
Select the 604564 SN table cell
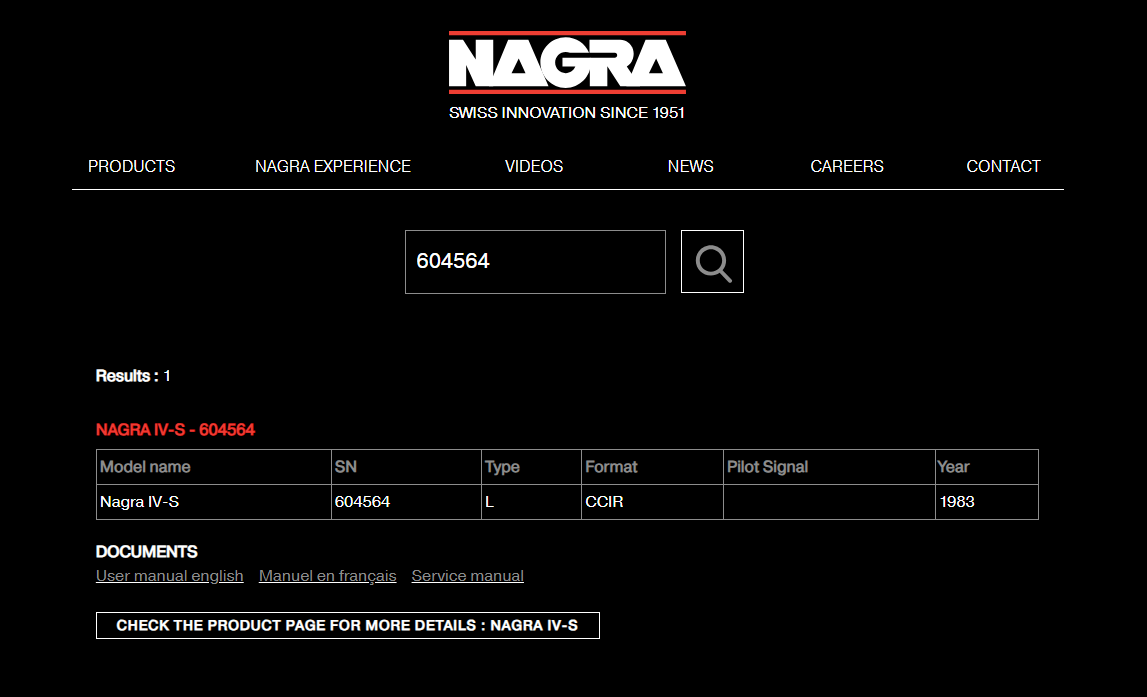(406, 502)
